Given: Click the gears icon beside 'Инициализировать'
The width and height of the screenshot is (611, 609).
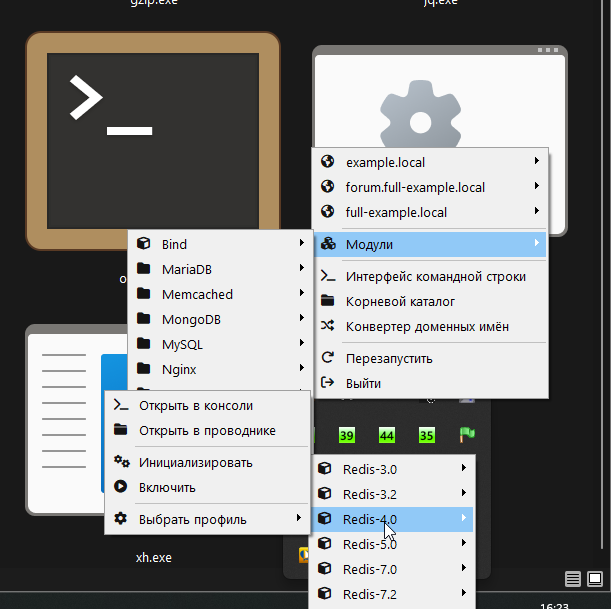Looking at the screenshot, I should (x=122, y=462).
